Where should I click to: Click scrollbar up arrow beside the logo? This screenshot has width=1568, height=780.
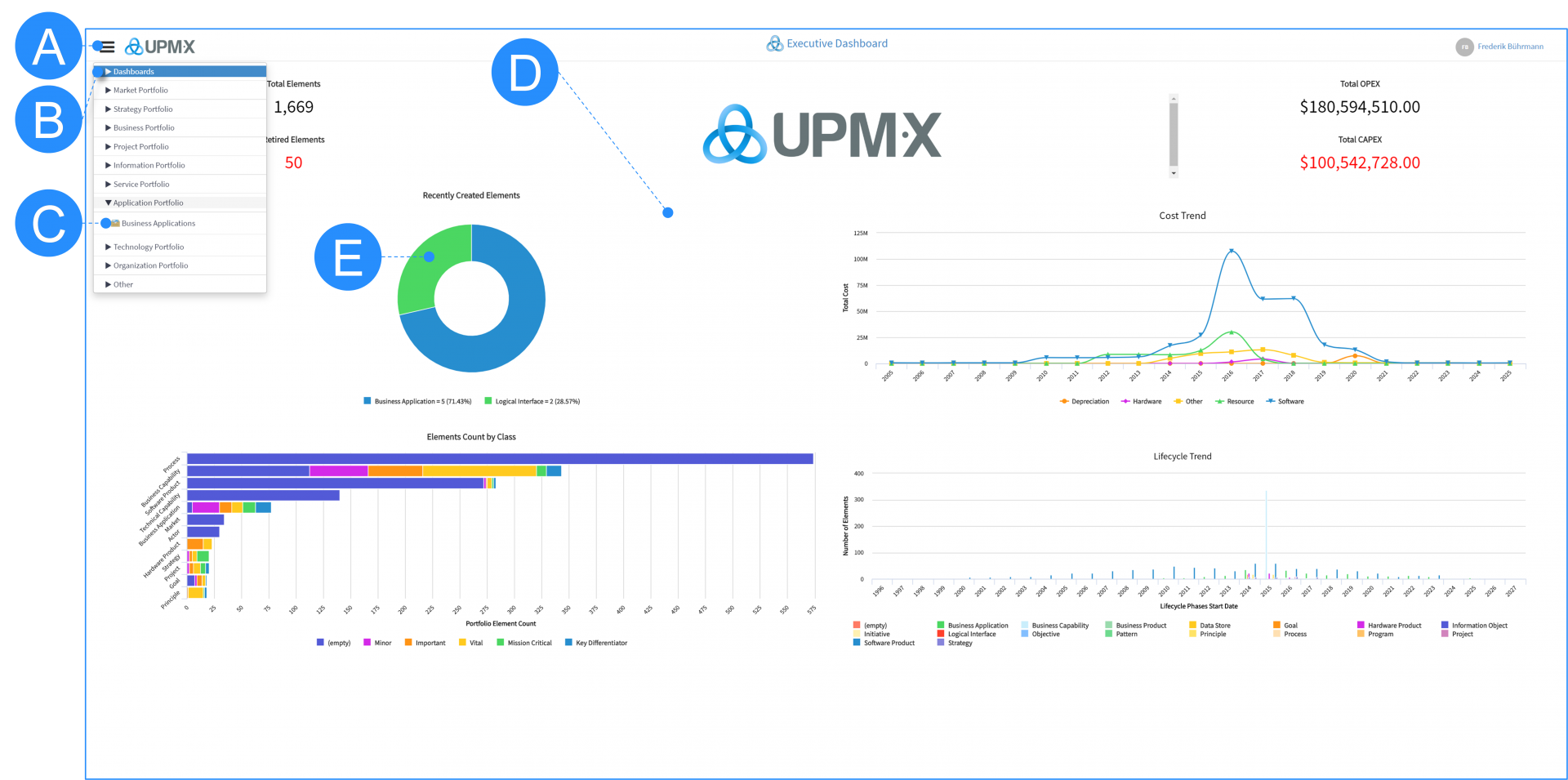click(x=1174, y=99)
